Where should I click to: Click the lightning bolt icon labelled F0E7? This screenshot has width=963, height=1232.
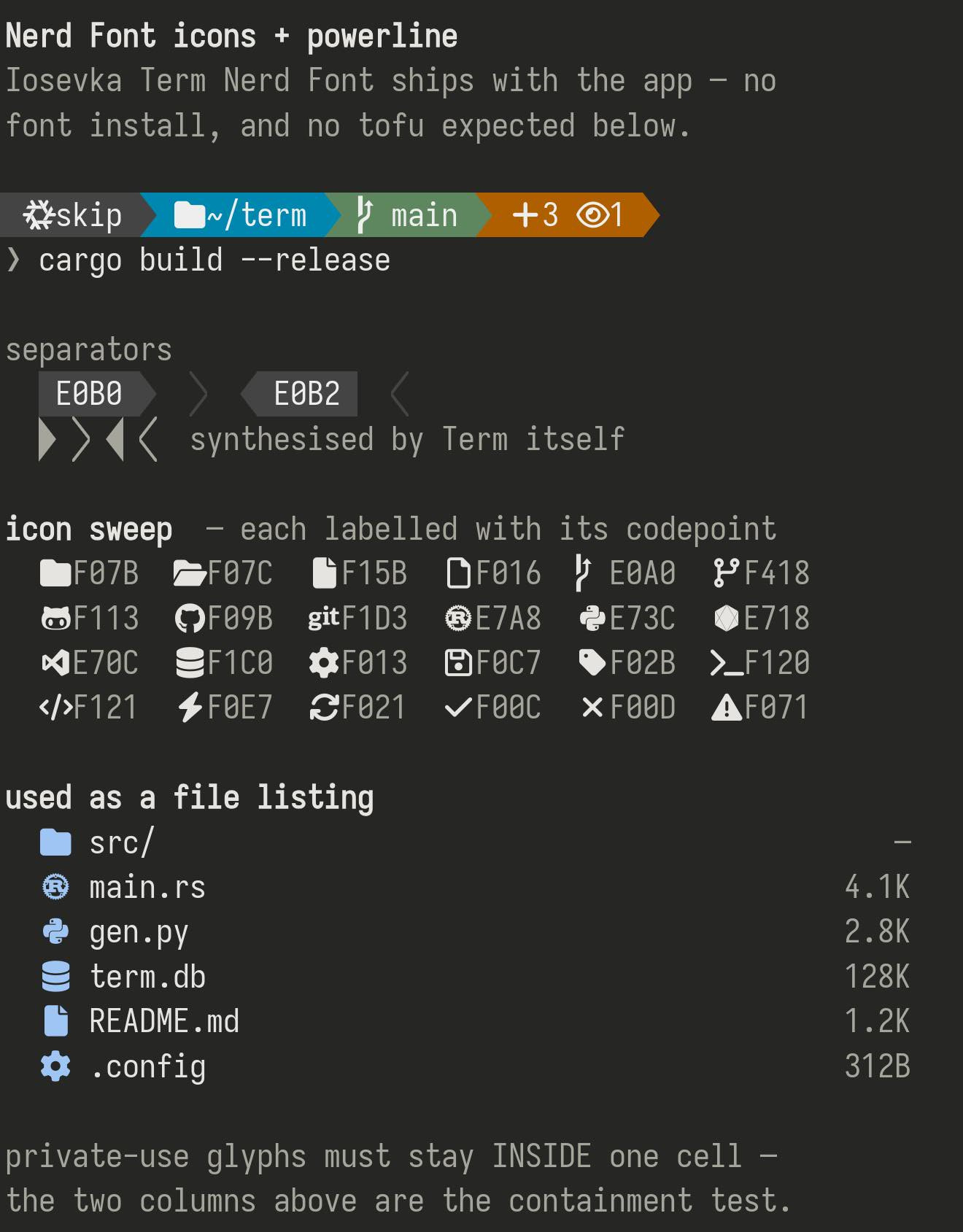point(190,708)
